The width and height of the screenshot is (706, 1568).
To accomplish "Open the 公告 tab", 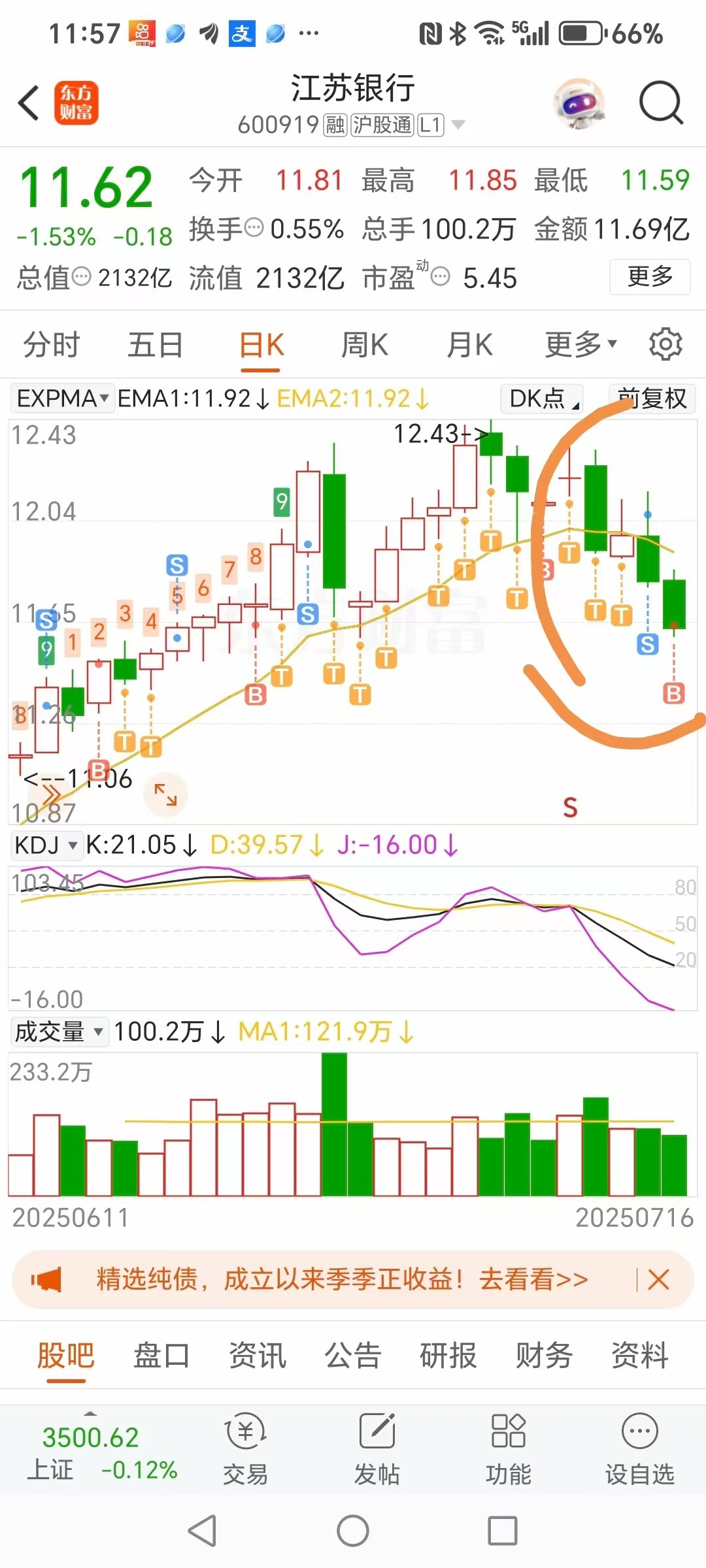I will (x=353, y=1355).
